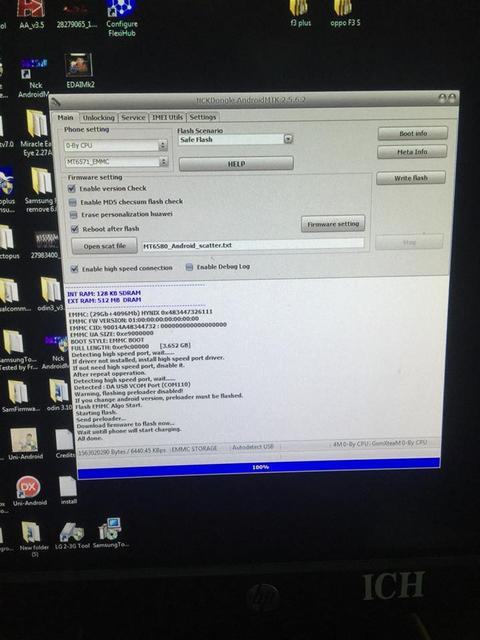The image size is (480, 640).
Task: Select the LG 2-3G Tool desktop icon
Action: pos(72,536)
